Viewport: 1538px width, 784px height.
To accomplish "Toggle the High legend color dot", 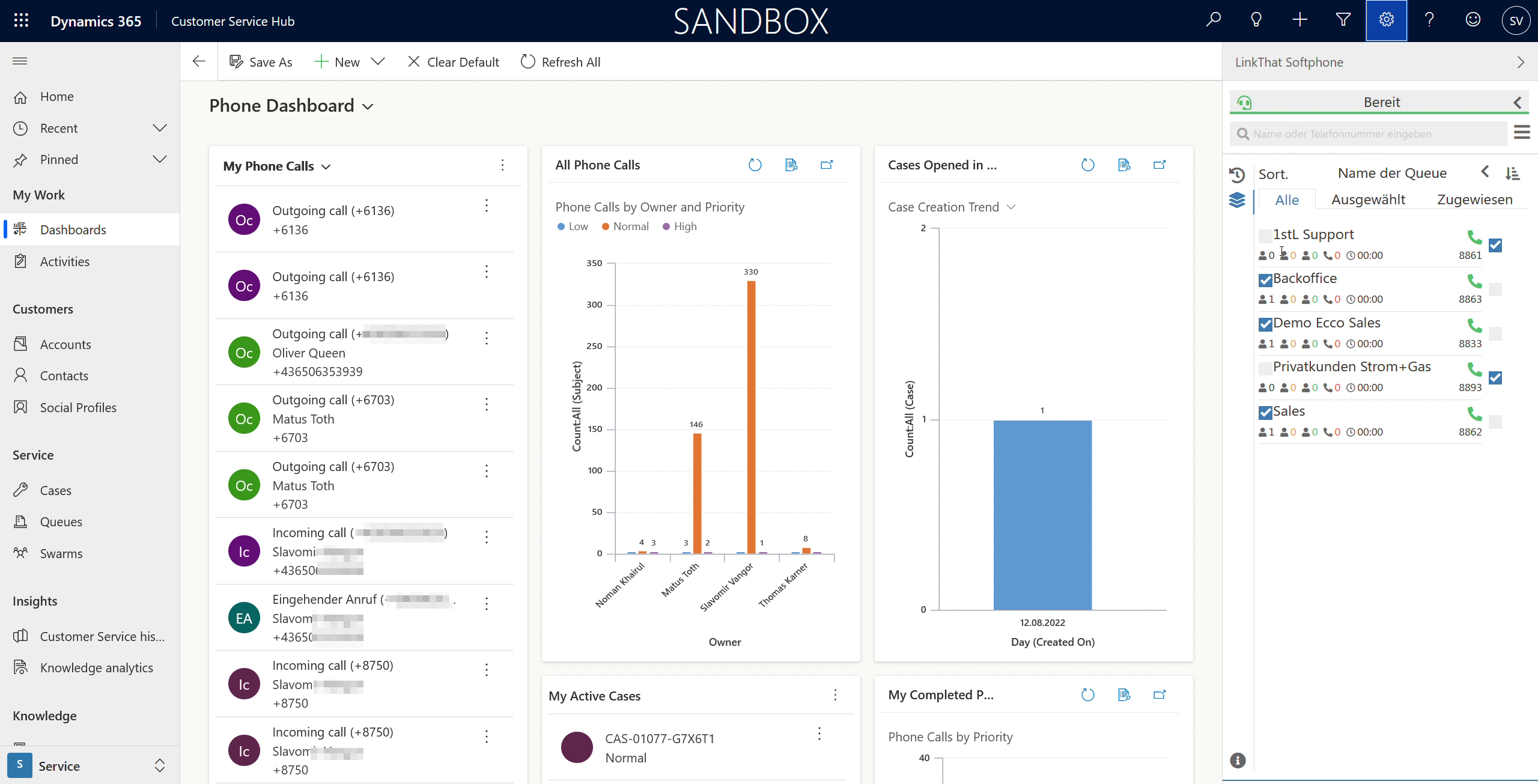I will (666, 226).
